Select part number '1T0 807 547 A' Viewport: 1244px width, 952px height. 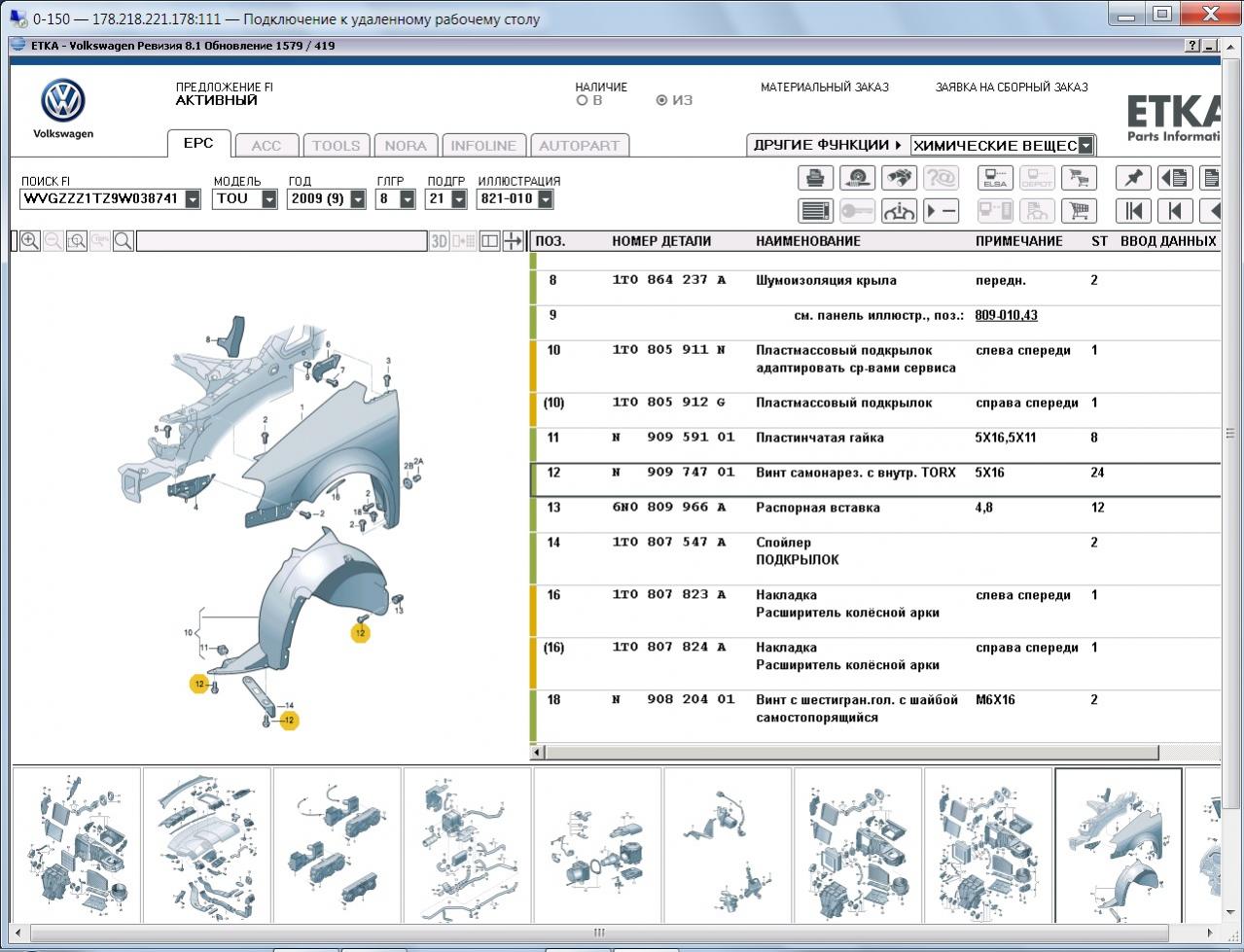[669, 543]
